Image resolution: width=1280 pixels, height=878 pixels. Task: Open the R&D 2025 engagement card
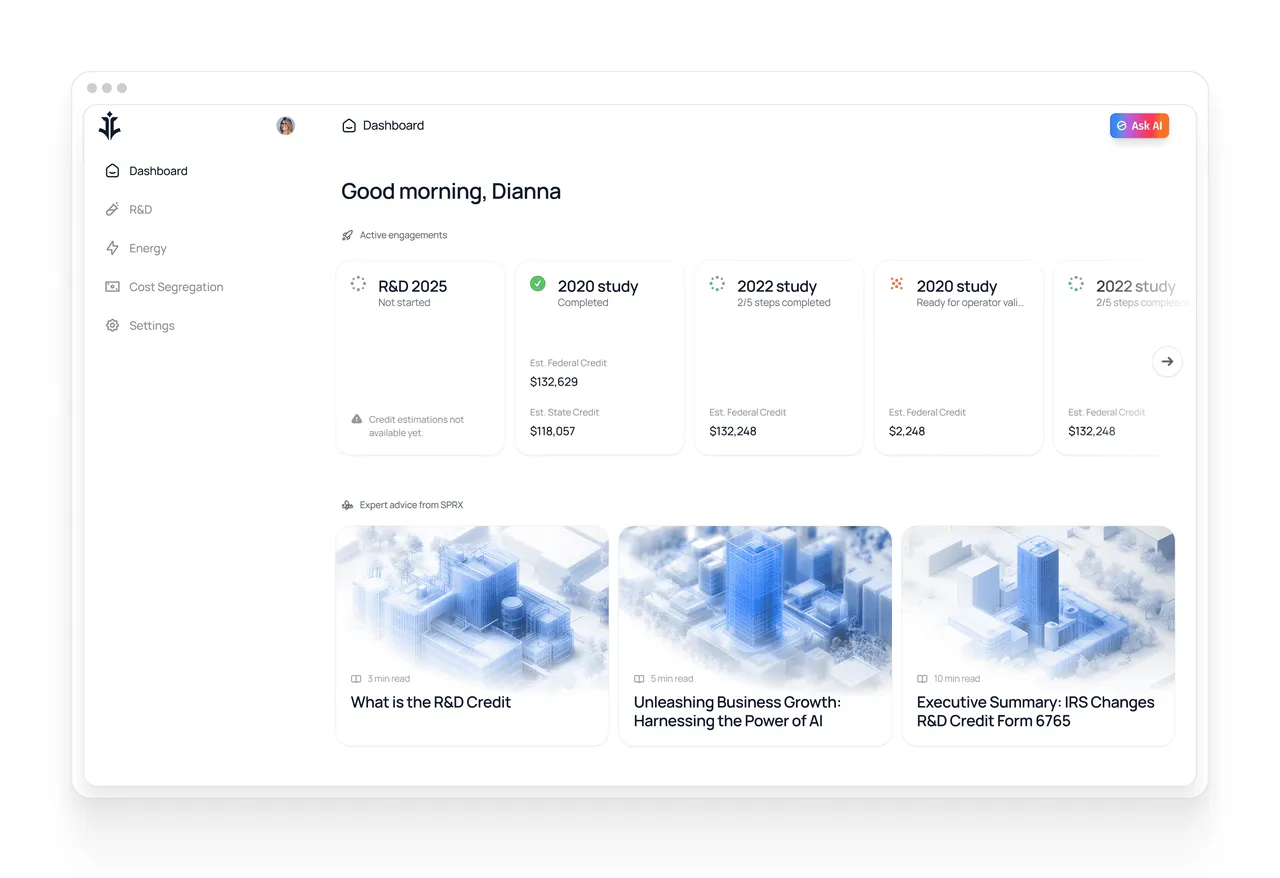click(x=420, y=358)
